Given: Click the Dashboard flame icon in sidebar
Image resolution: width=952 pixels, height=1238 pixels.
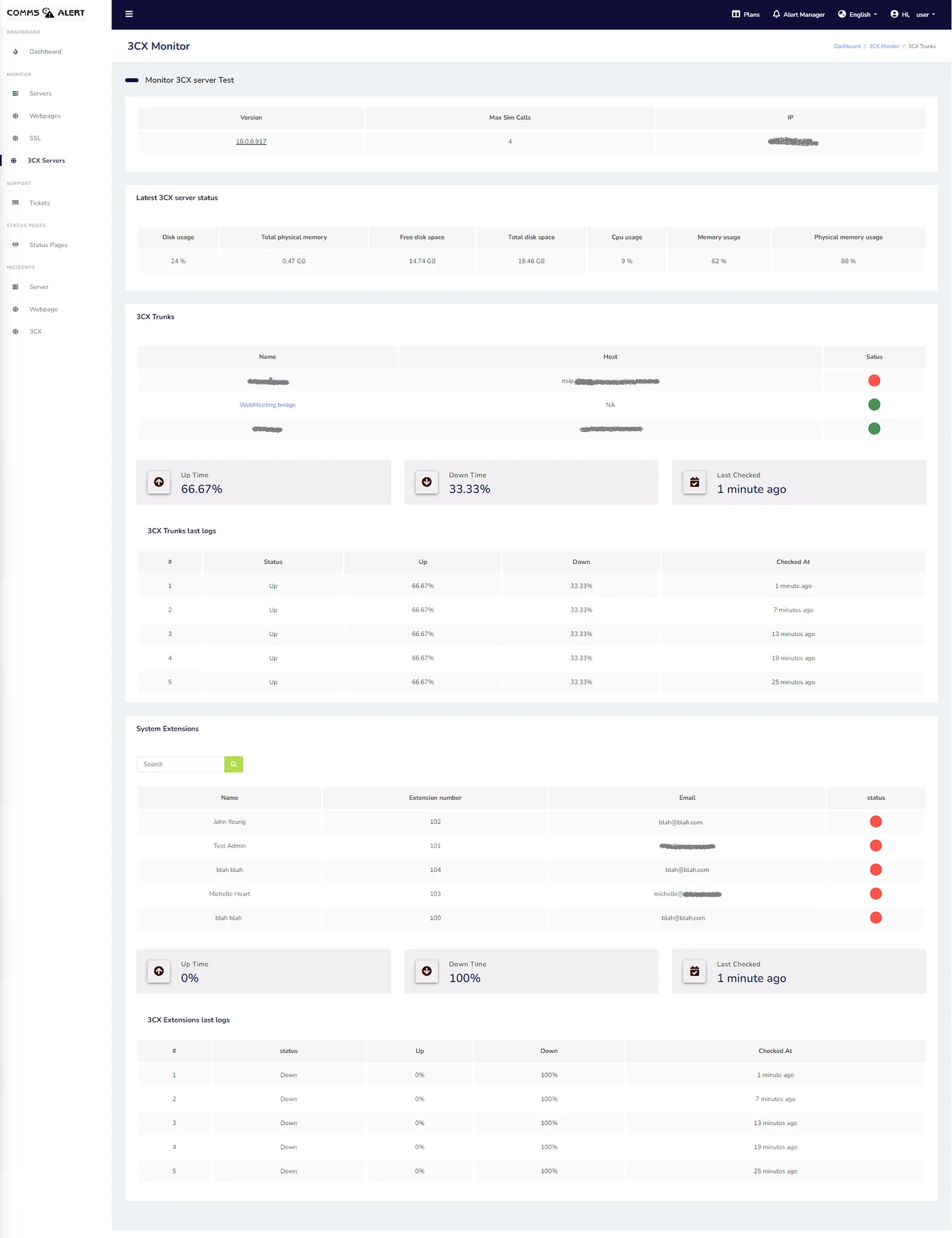Looking at the screenshot, I should (15, 52).
